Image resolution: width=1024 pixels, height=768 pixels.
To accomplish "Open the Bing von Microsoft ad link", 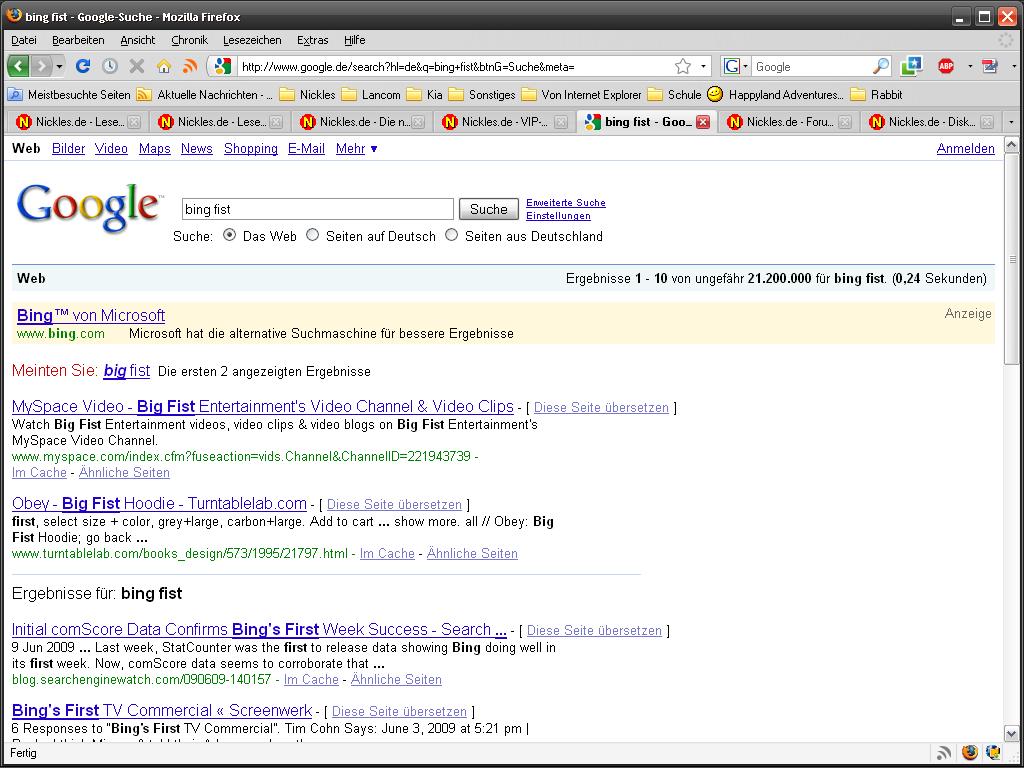I will pos(91,315).
